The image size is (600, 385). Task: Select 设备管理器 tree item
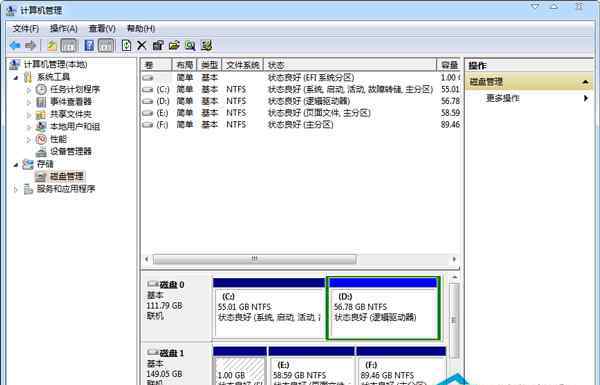pos(71,152)
